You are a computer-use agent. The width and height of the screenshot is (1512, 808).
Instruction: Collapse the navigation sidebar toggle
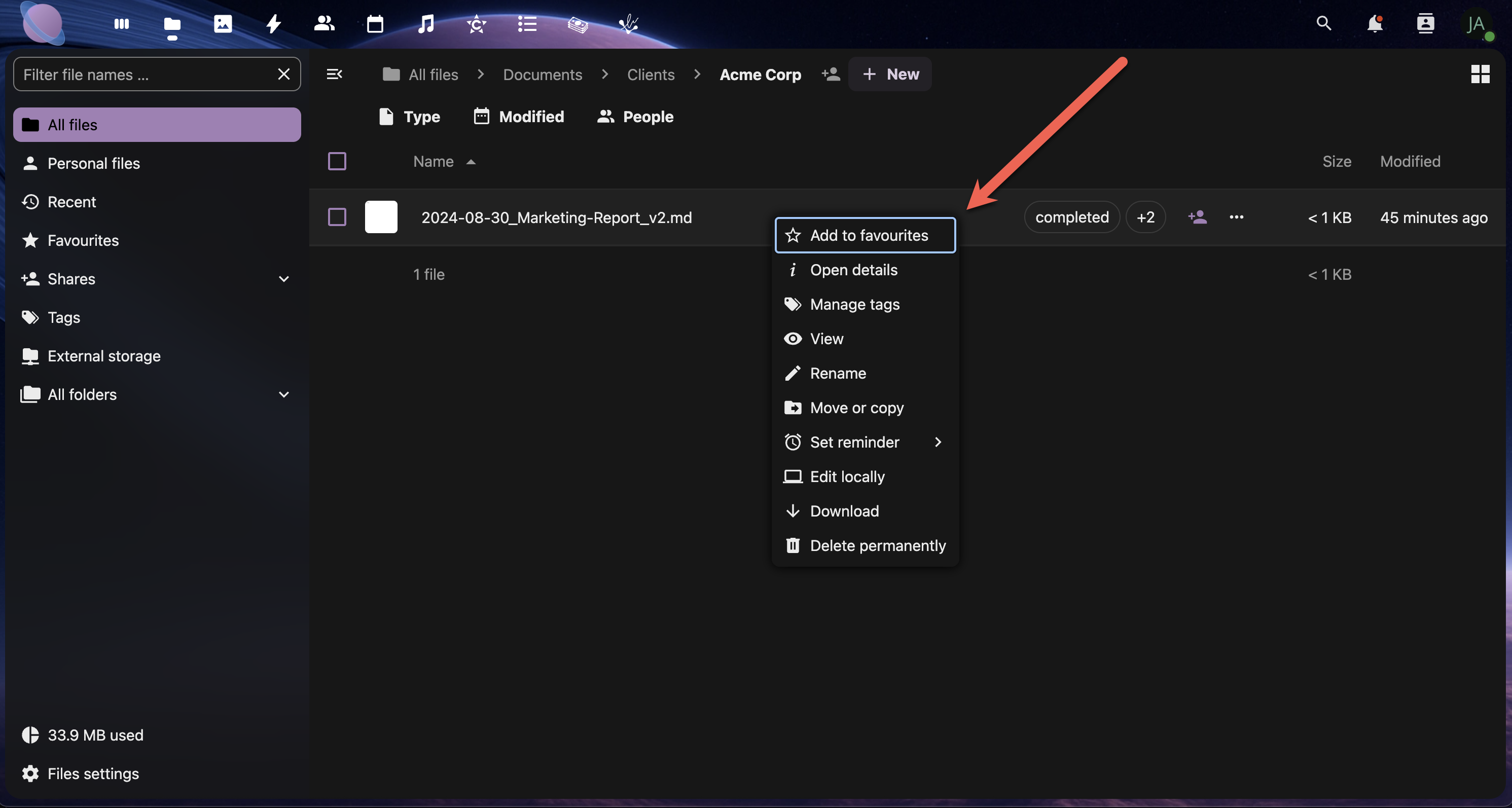click(x=334, y=74)
